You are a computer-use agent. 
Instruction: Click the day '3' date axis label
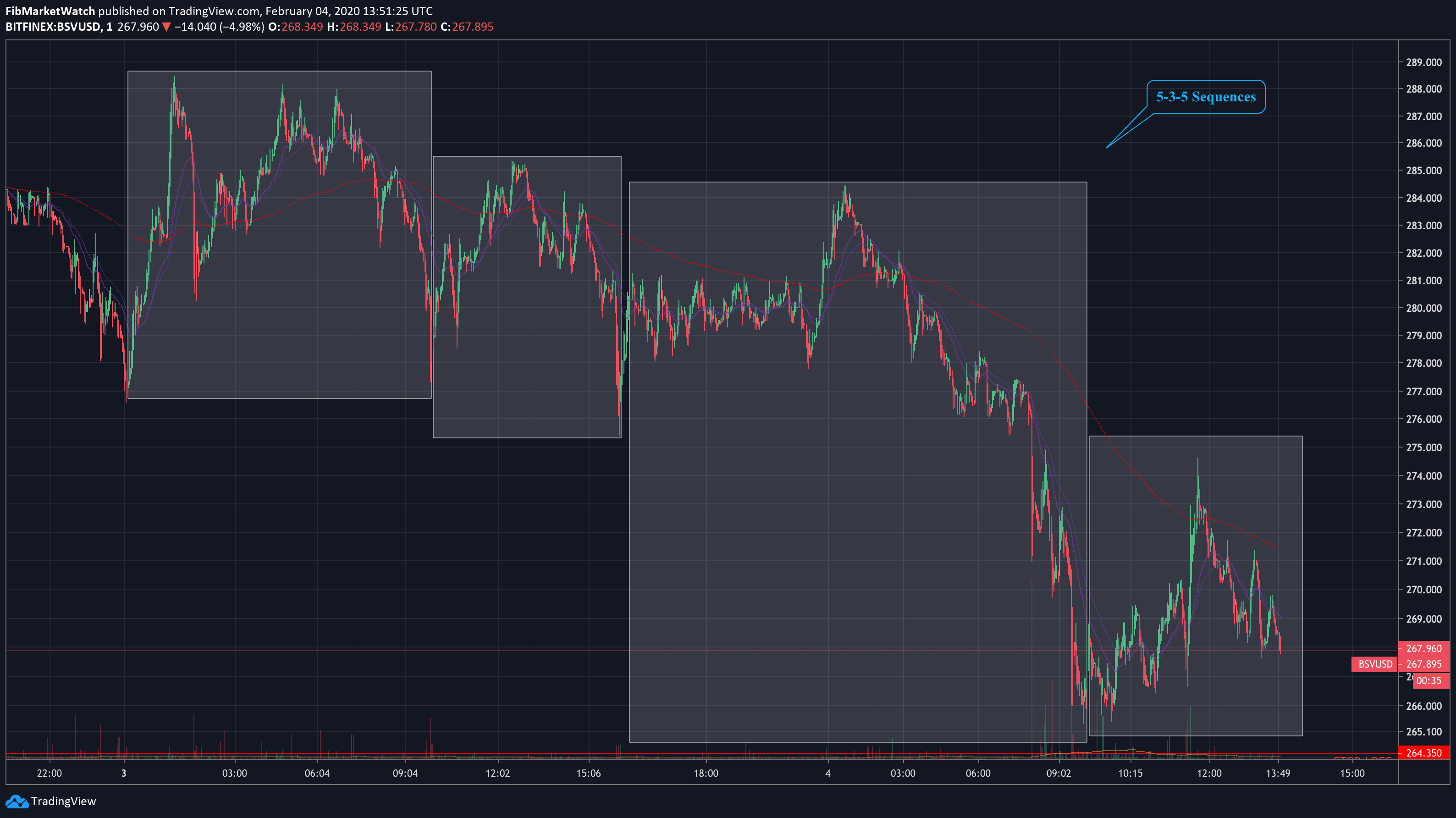point(124,773)
